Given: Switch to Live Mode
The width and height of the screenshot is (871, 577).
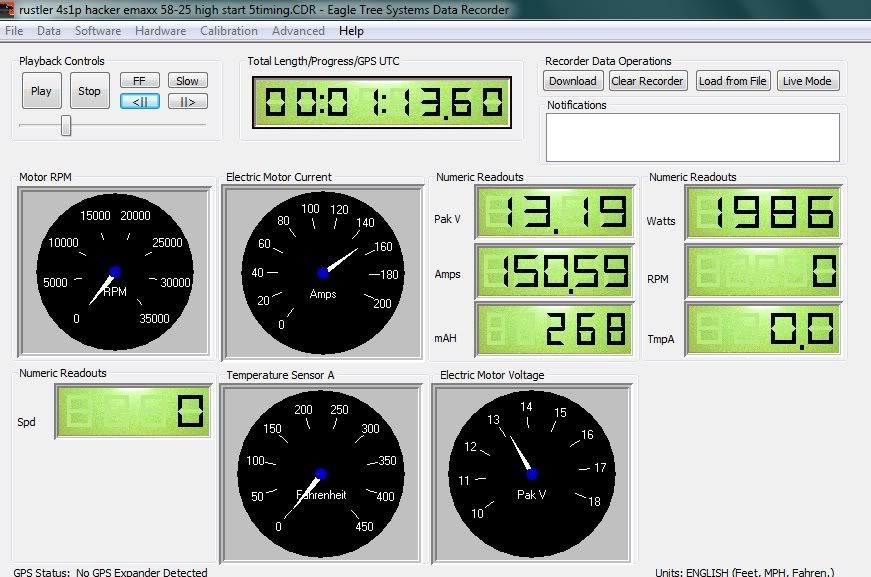Looking at the screenshot, I should click(x=808, y=81).
